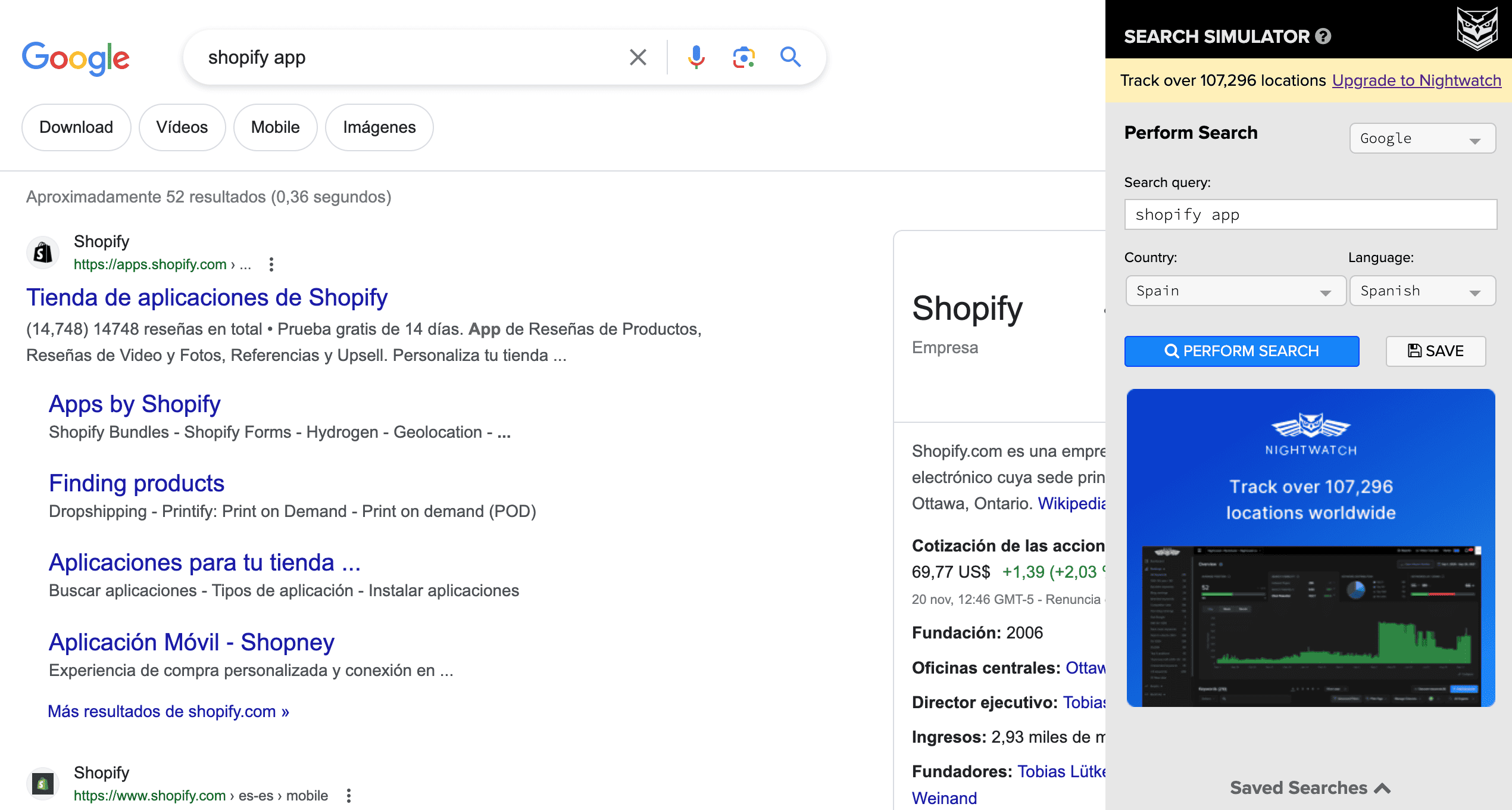Expand the Country dropdown set to Spain
This screenshot has width=1512, height=810.
(x=1235, y=291)
